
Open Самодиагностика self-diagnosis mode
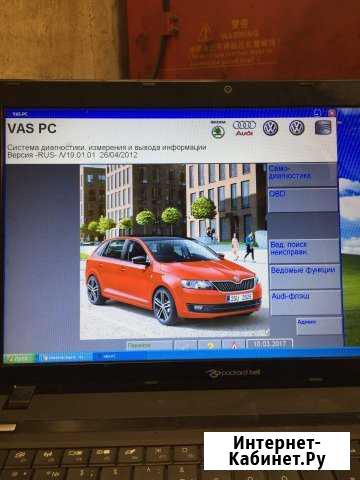(x=302, y=175)
